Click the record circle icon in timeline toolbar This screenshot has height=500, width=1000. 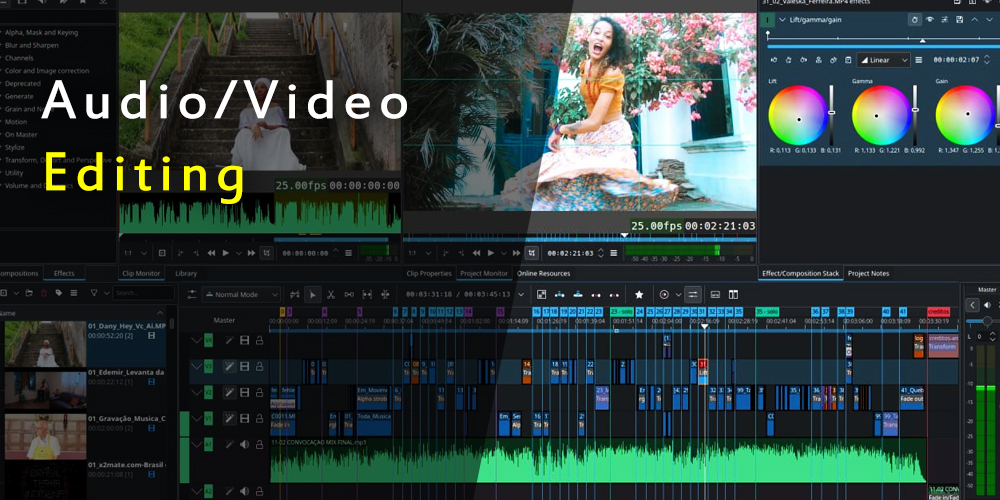click(664, 295)
